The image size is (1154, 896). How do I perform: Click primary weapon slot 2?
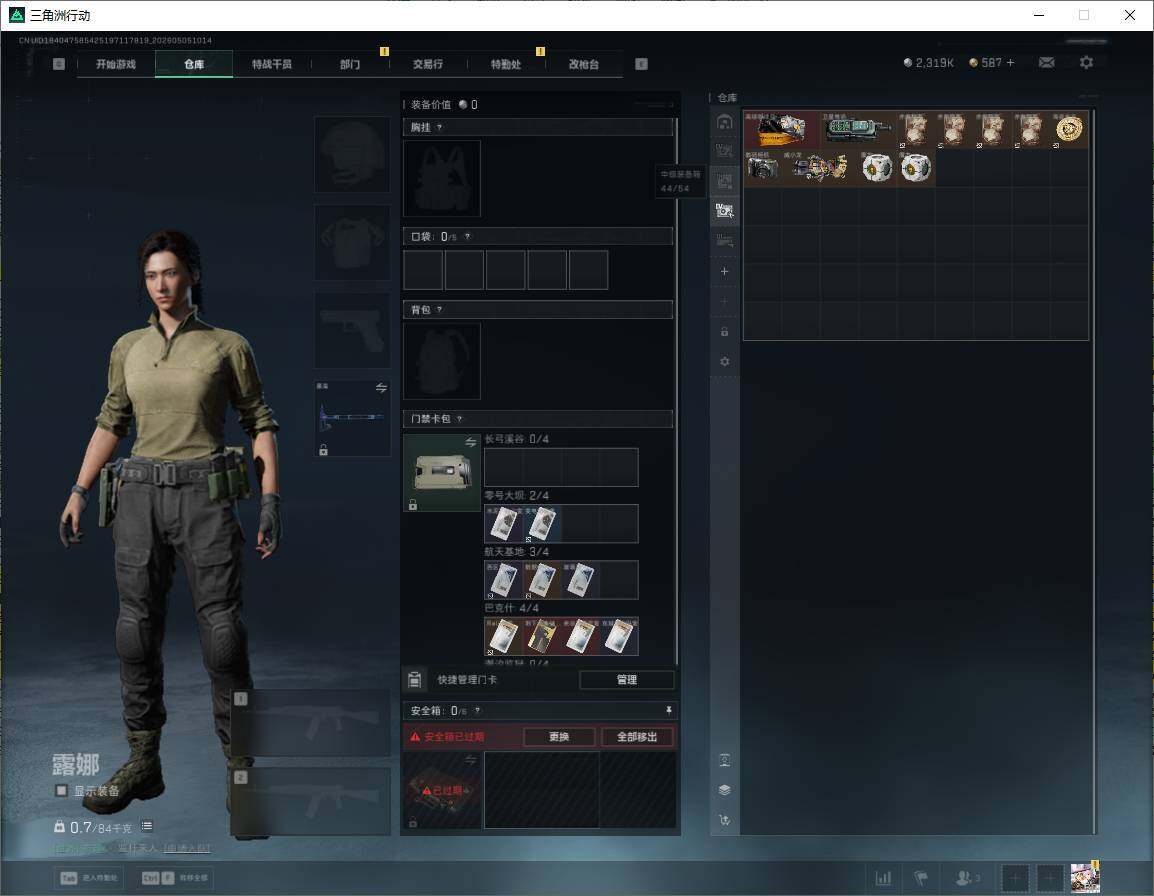311,802
